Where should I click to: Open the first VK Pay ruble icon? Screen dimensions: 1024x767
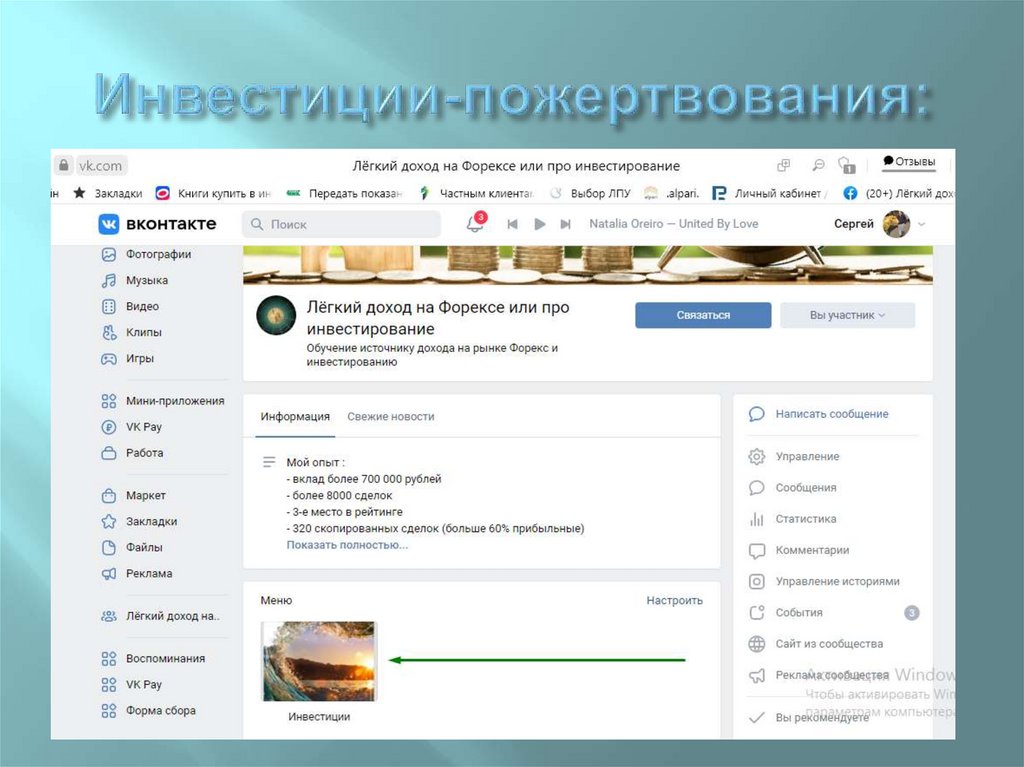coord(108,427)
